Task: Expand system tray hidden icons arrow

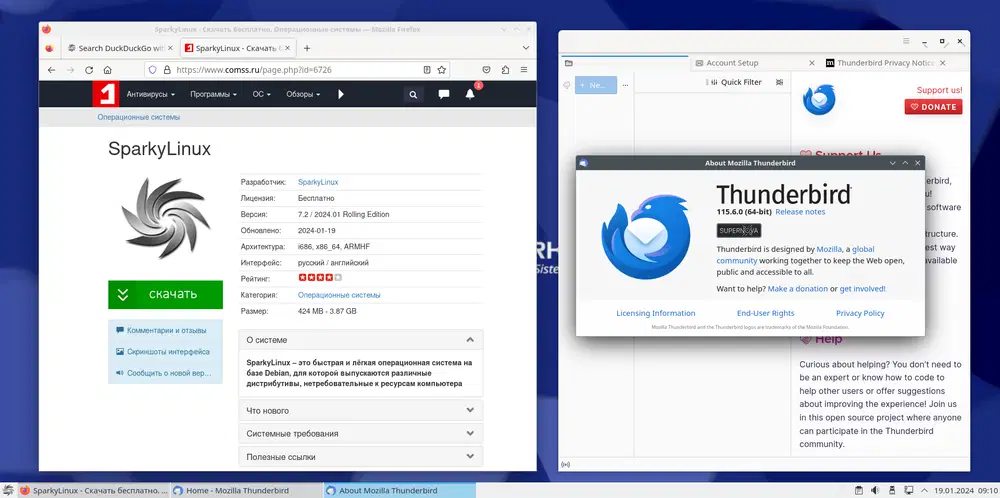Action: (924, 490)
